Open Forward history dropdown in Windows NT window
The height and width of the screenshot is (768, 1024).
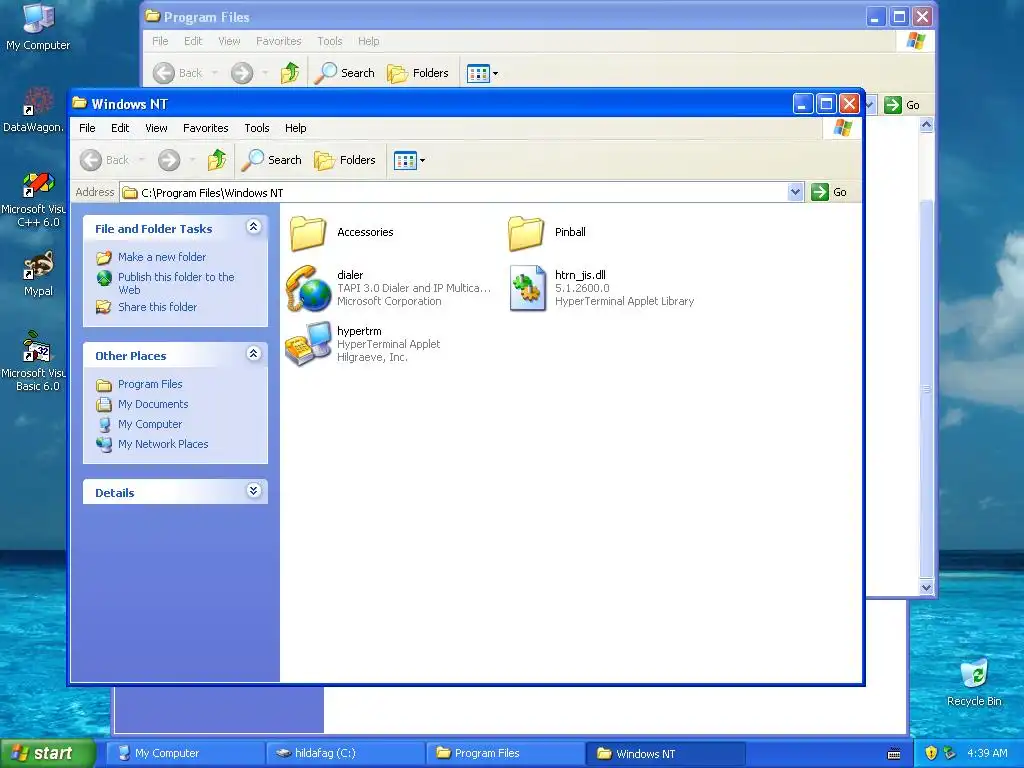pyautogui.click(x=192, y=160)
